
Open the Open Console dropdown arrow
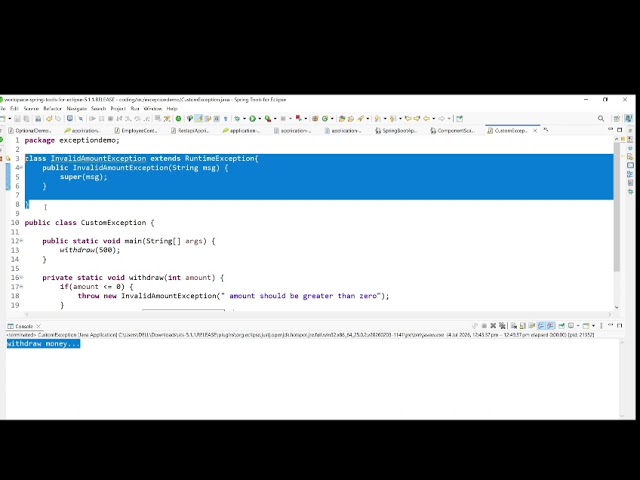click(593, 325)
